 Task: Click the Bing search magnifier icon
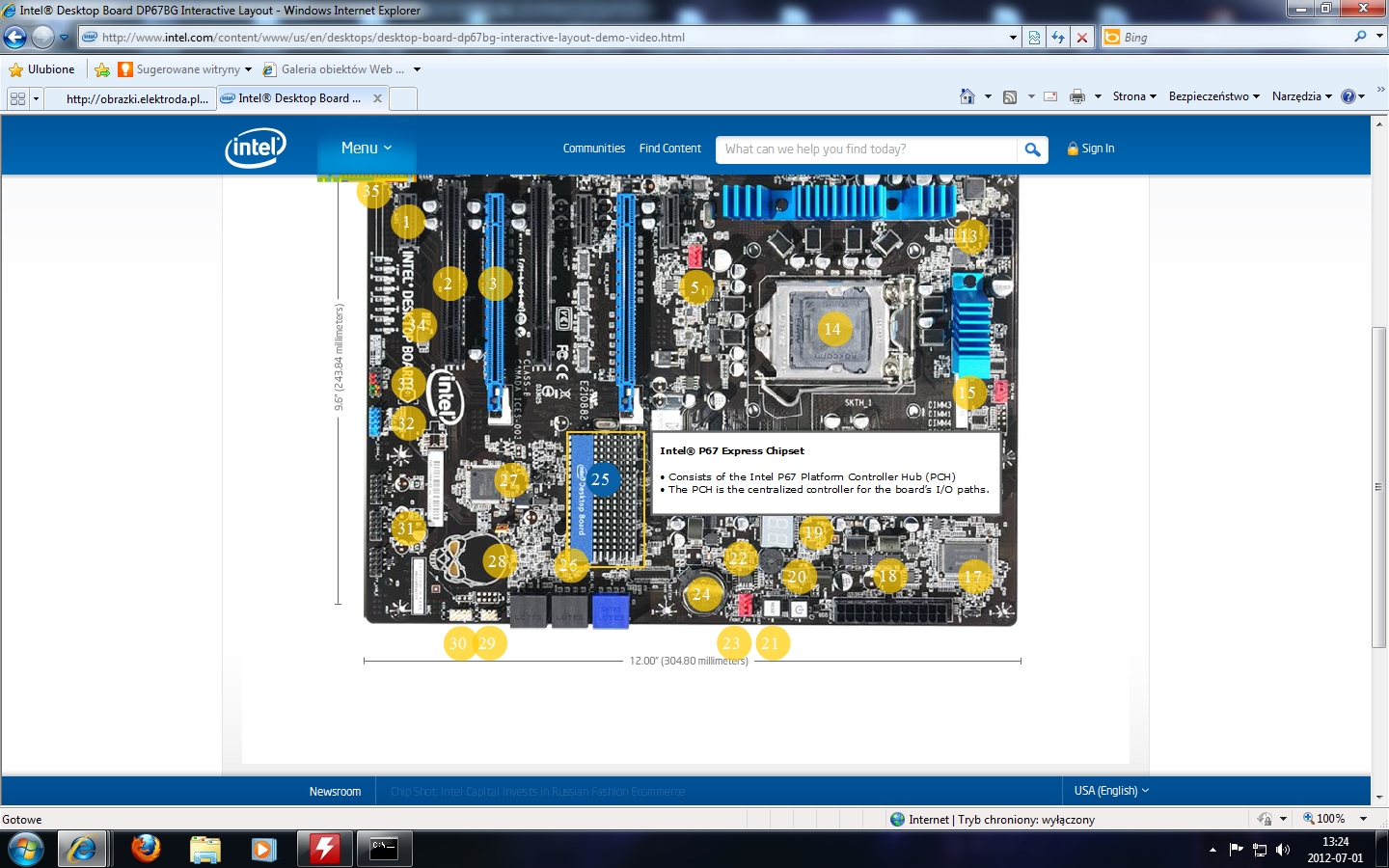tap(1360, 37)
